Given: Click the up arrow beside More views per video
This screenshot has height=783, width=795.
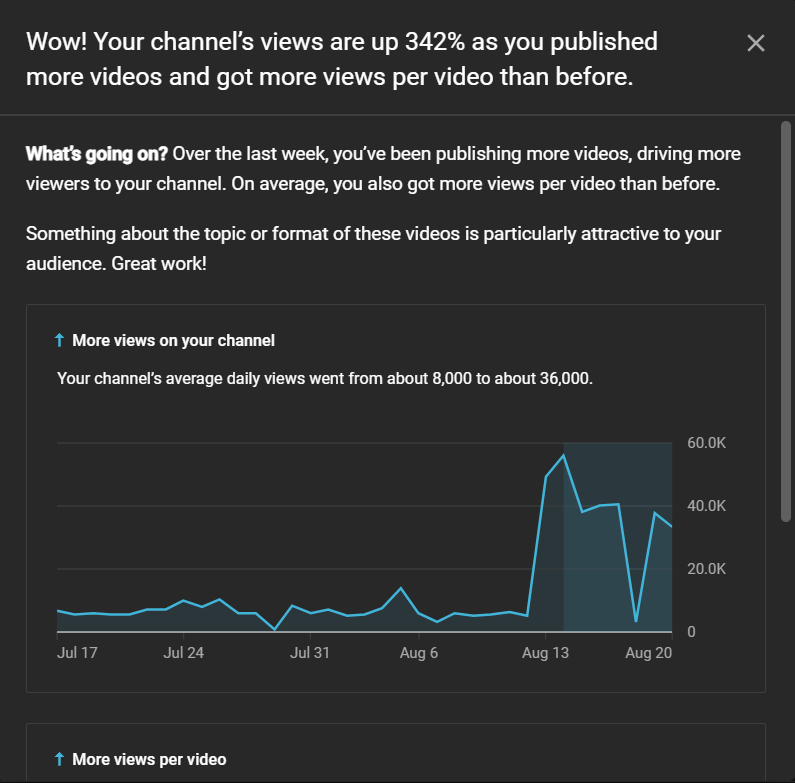Looking at the screenshot, I should point(59,759).
